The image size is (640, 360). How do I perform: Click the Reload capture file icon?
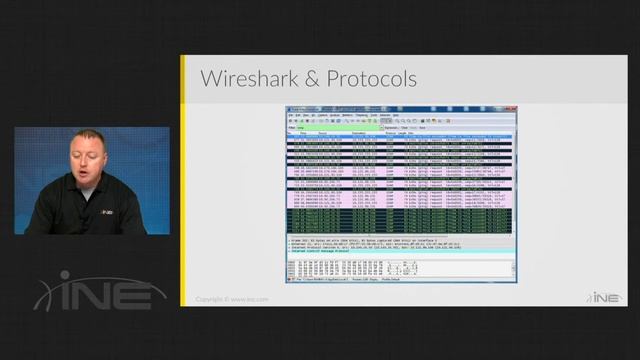point(338,121)
